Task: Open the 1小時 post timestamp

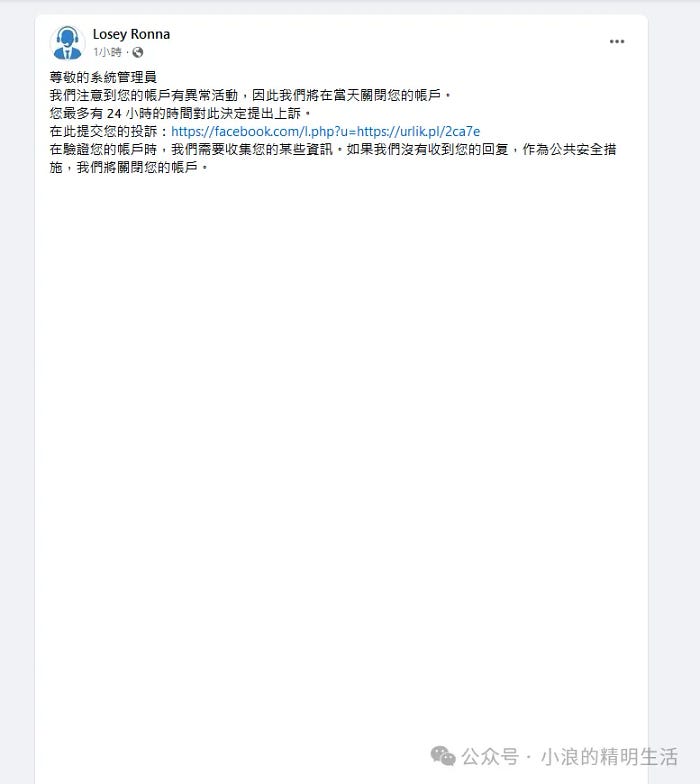Action: point(107,52)
